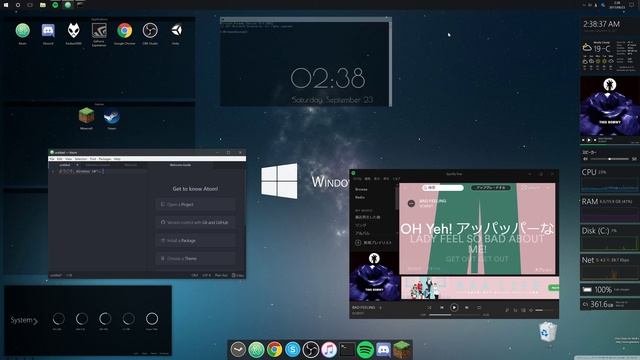Image resolution: width=640 pixels, height=360 pixels.
Task: Click the Spotify upgrade button
Action: 491,187
